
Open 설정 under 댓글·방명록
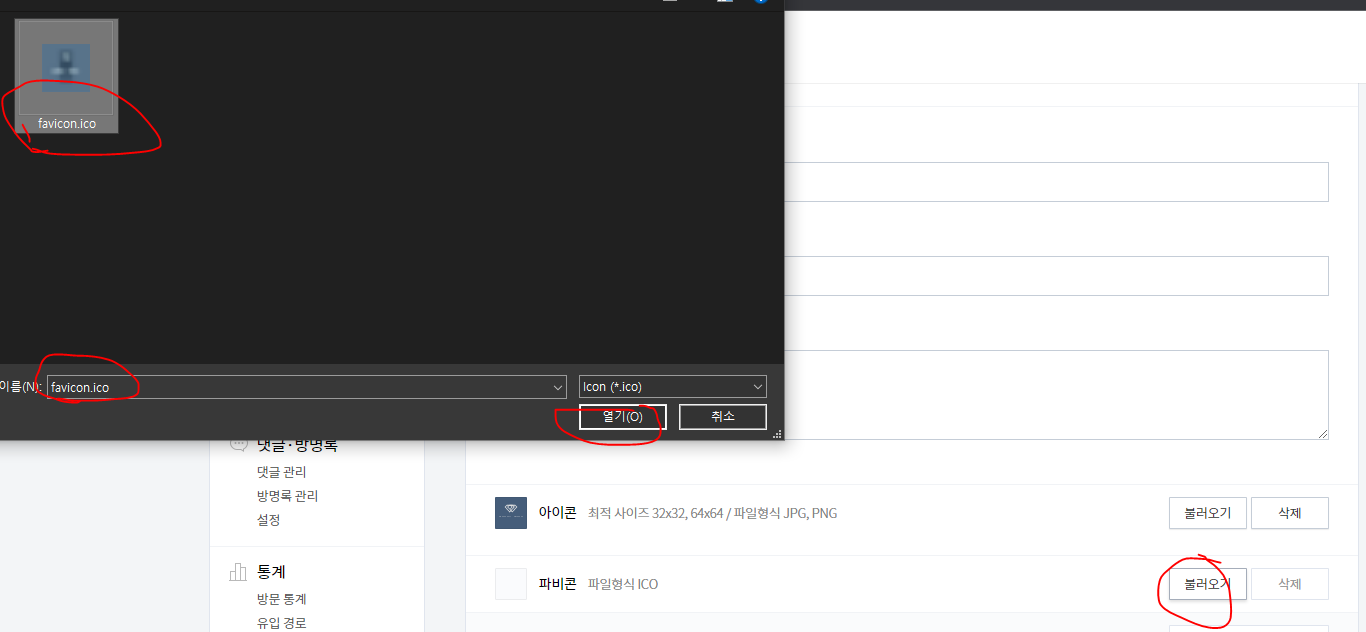click(269, 520)
